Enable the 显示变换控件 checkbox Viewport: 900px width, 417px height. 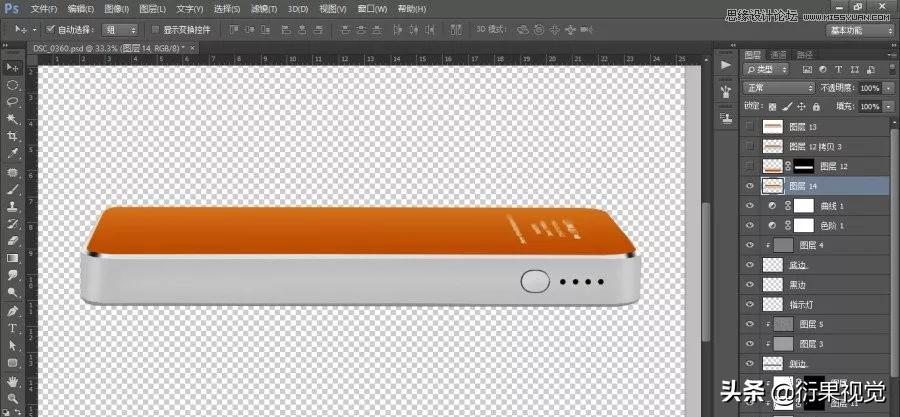point(155,29)
